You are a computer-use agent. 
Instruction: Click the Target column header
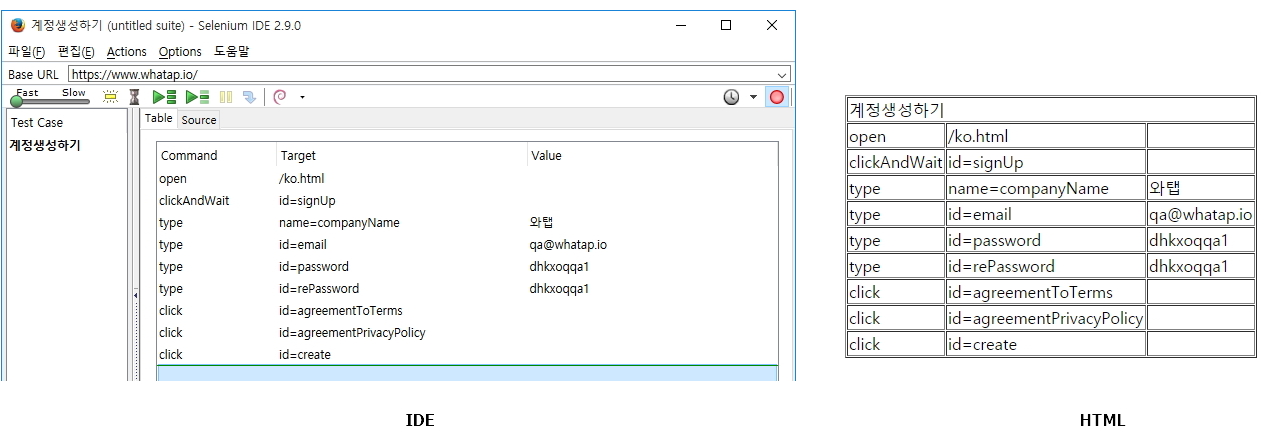(402, 155)
